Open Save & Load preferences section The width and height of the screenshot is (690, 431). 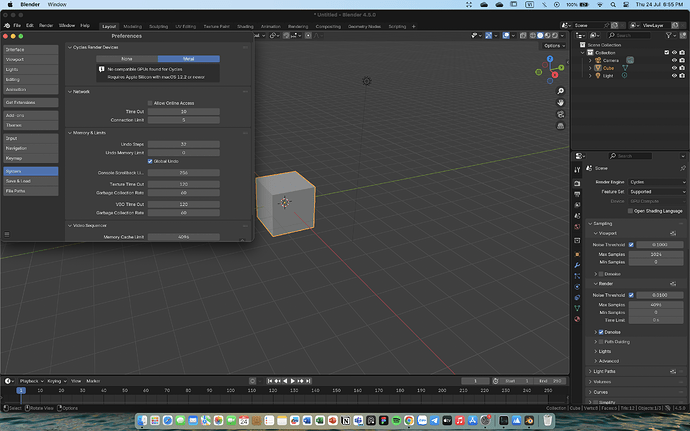click(31, 181)
